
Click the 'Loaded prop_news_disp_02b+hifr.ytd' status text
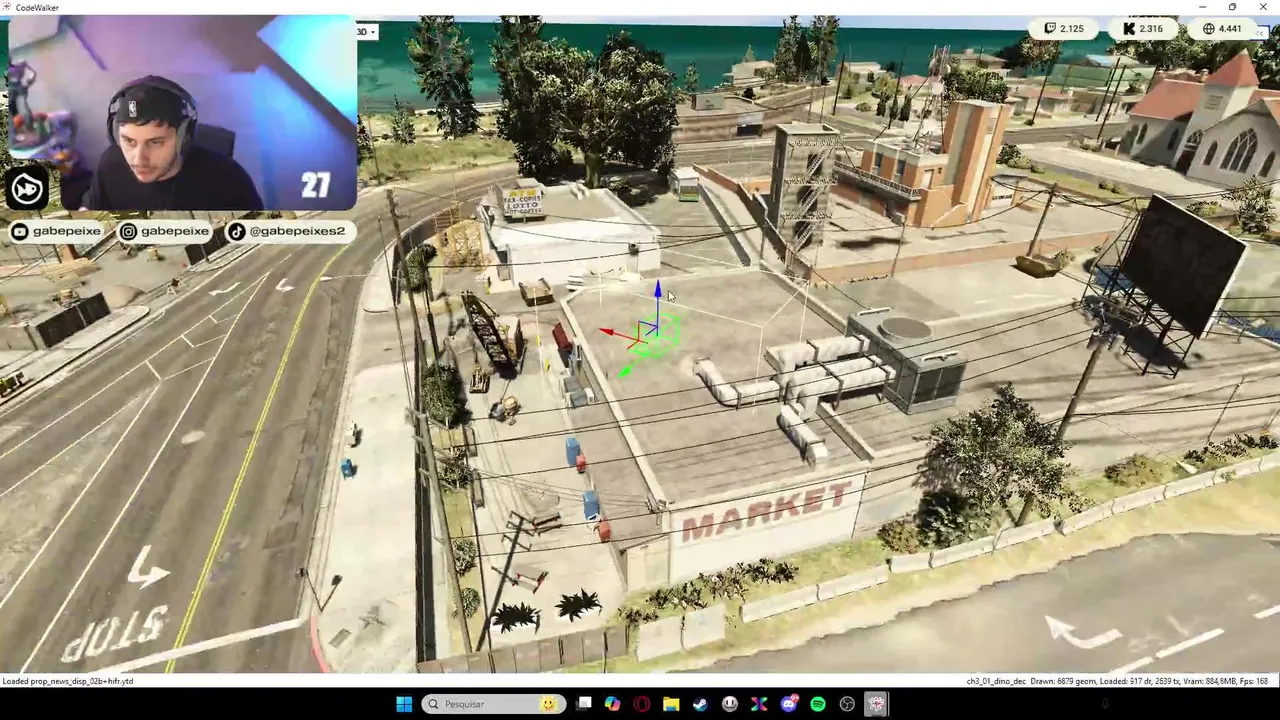tap(68, 681)
